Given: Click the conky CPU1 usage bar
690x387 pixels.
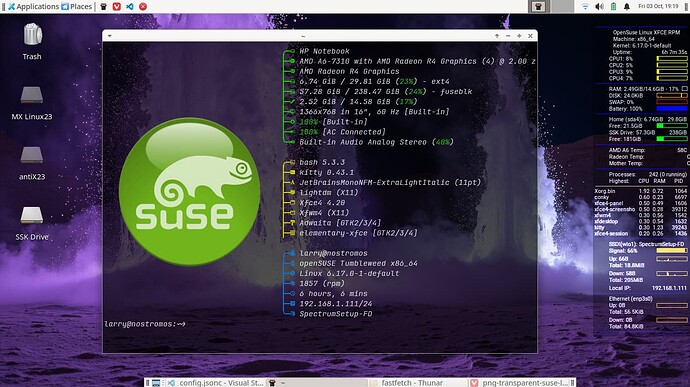Looking at the screenshot, I should [672, 59].
